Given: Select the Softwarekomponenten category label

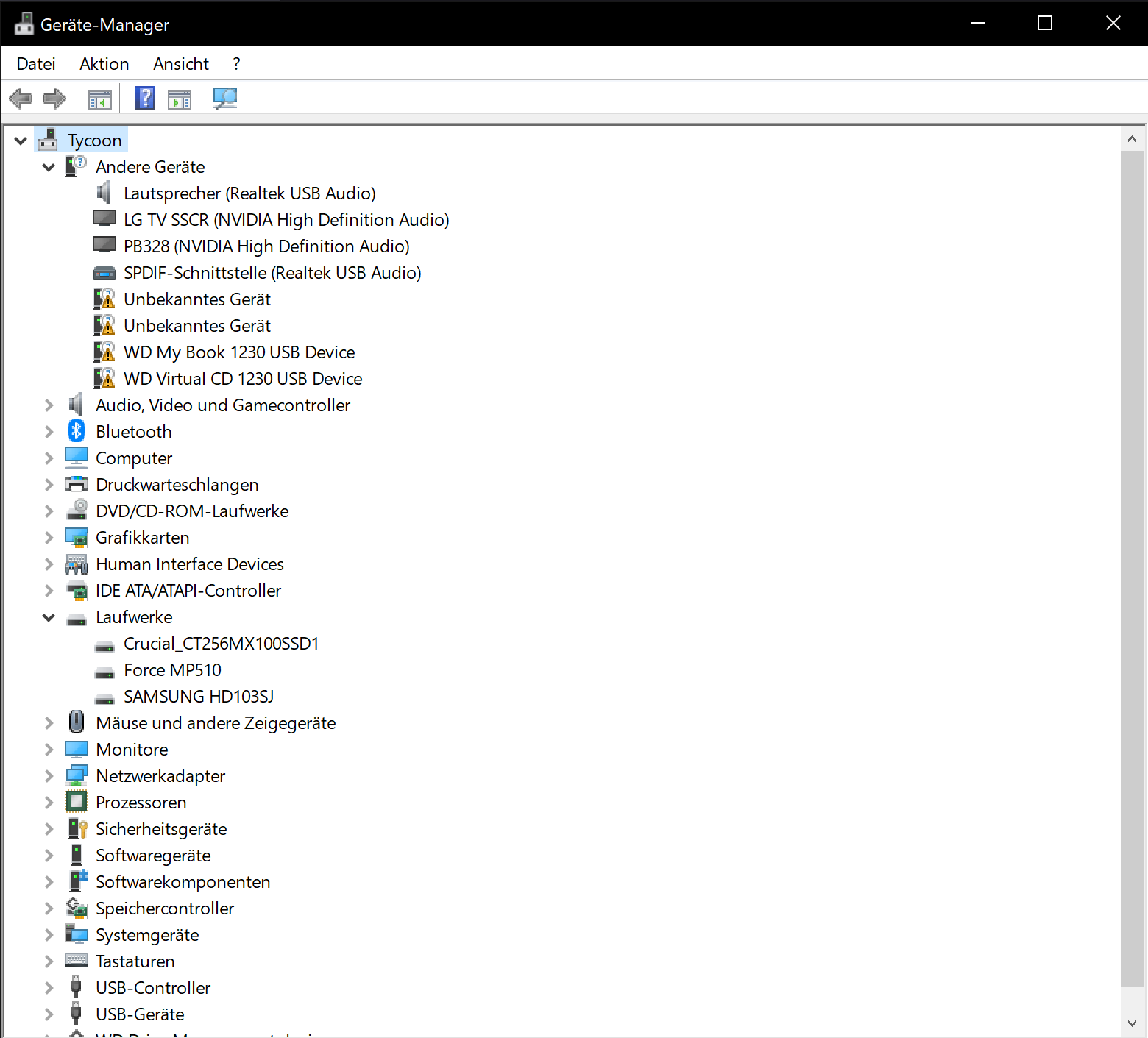Looking at the screenshot, I should click(x=183, y=882).
